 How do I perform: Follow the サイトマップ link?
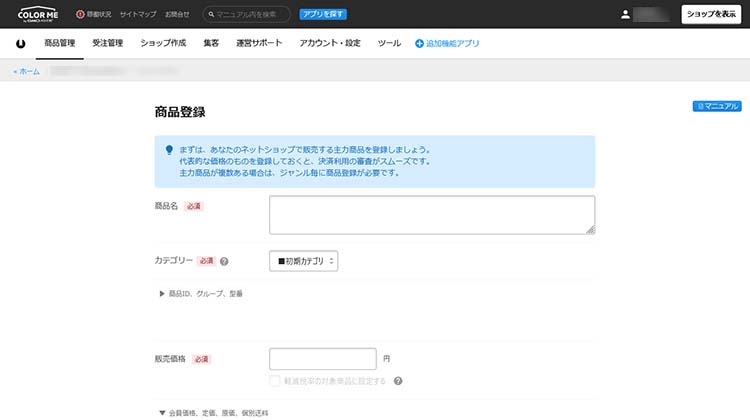coord(138,14)
